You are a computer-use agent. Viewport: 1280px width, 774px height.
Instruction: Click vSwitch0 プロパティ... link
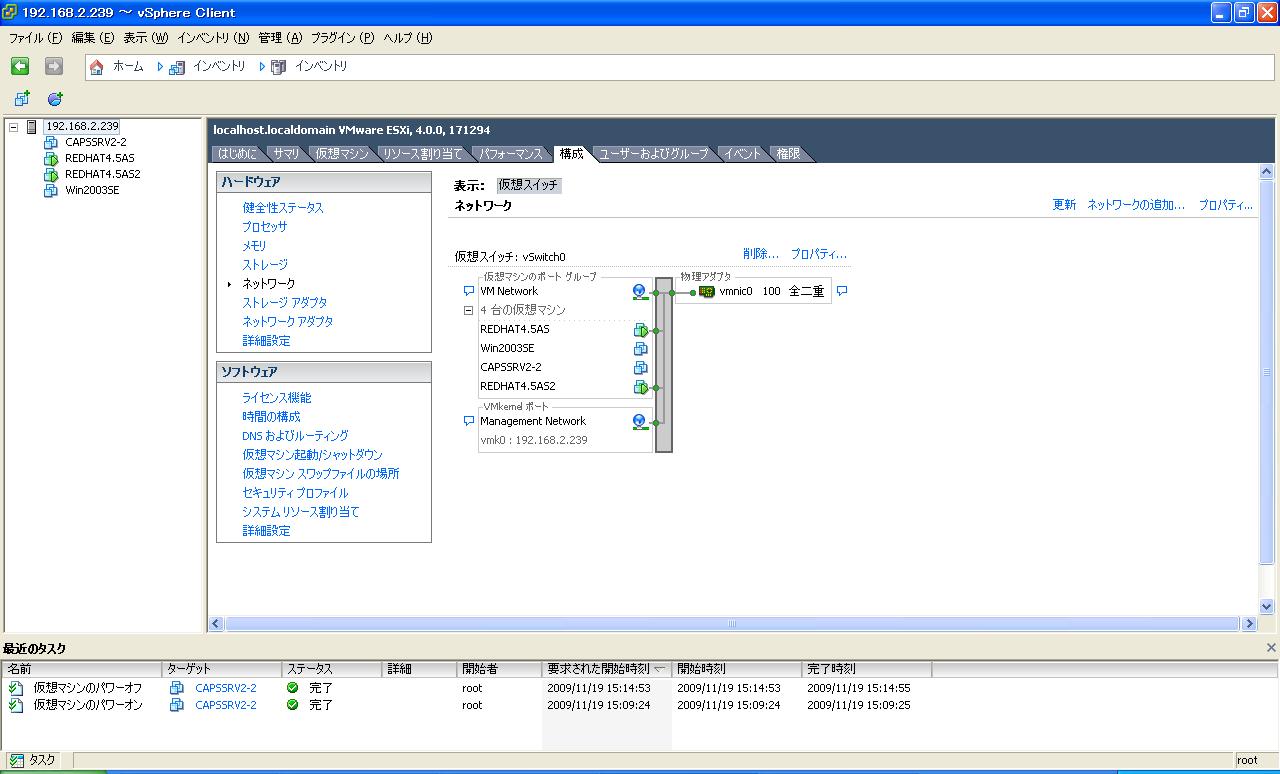[x=818, y=254]
